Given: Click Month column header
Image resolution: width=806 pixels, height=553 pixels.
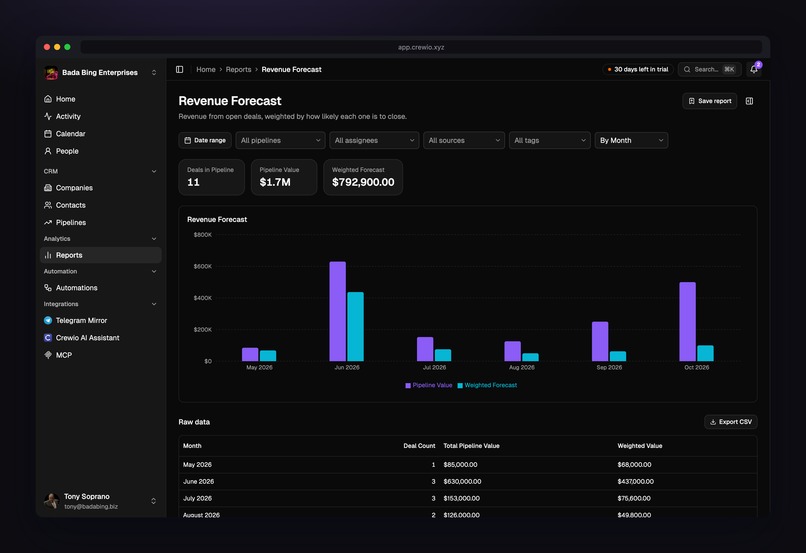Looking at the screenshot, I should click(192, 446).
